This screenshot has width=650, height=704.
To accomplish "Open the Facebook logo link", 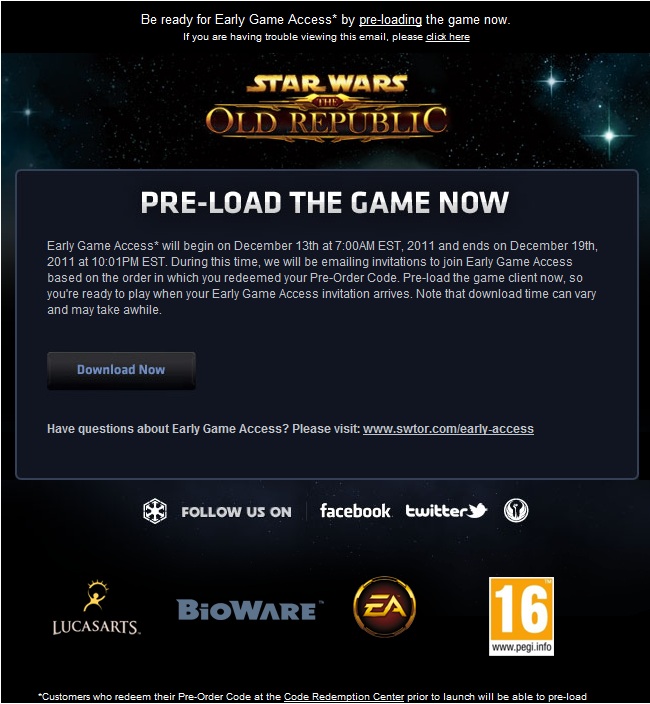I will (355, 511).
